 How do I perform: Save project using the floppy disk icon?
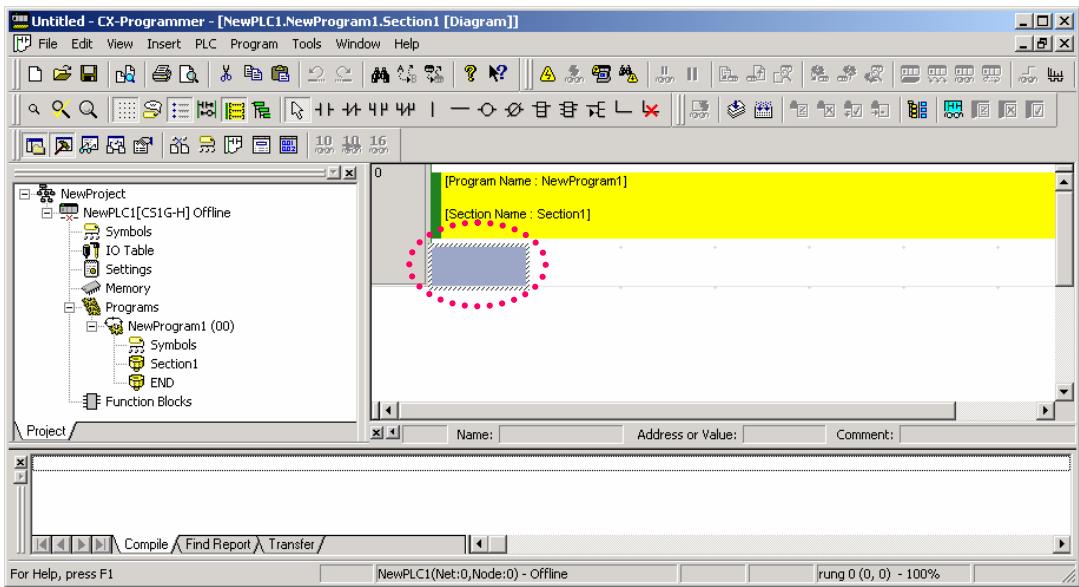[x=89, y=74]
